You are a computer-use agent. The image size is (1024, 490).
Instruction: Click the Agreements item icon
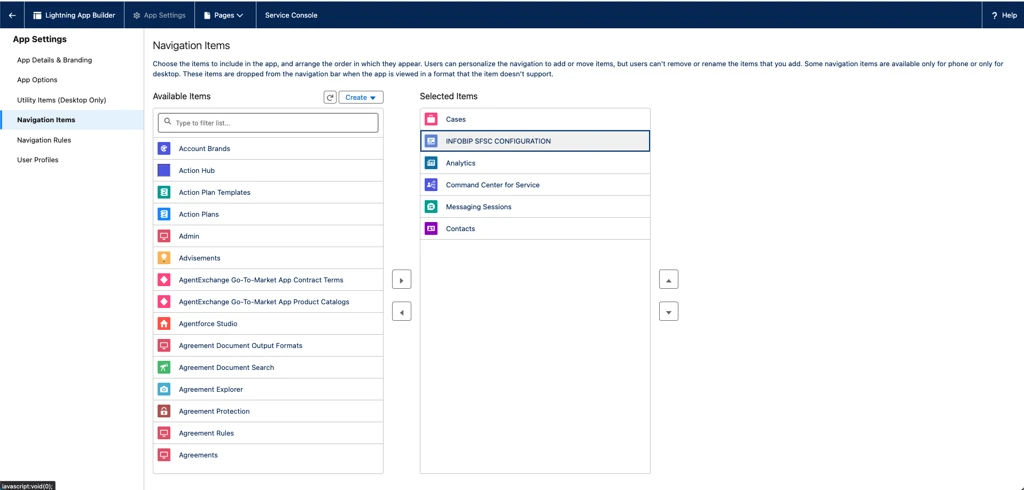[x=164, y=455]
